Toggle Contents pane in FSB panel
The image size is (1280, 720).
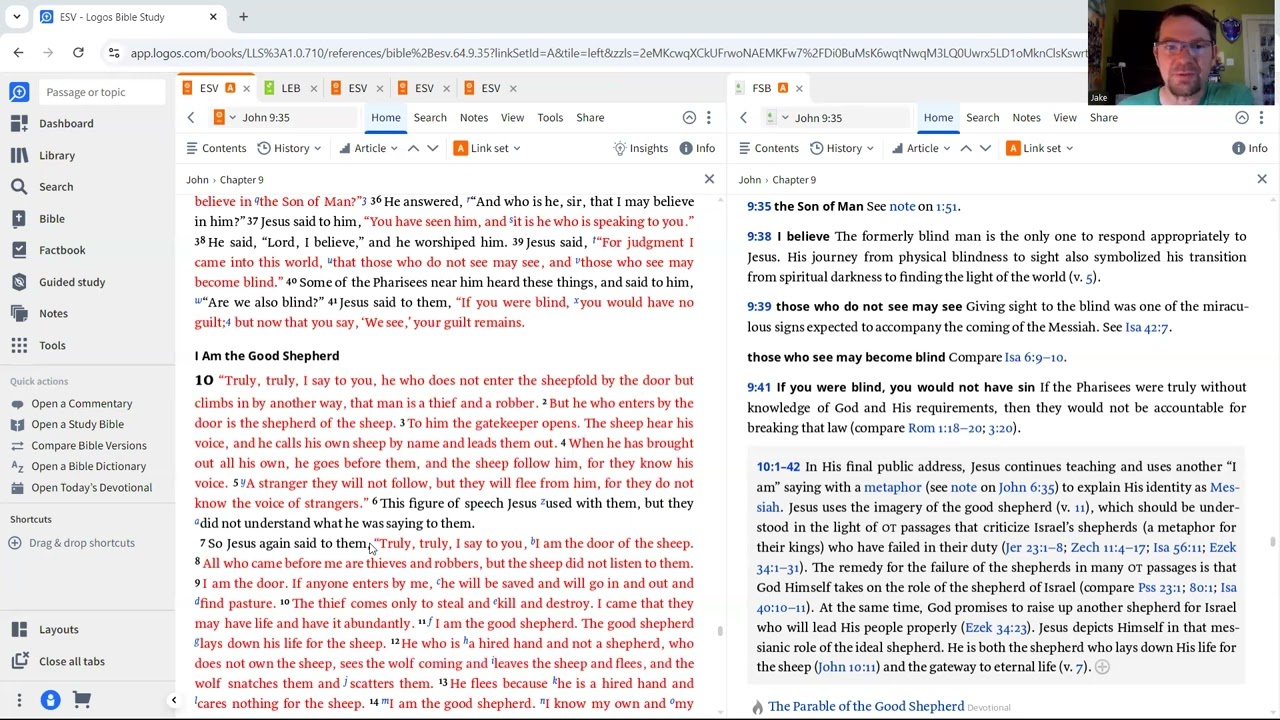(768, 148)
